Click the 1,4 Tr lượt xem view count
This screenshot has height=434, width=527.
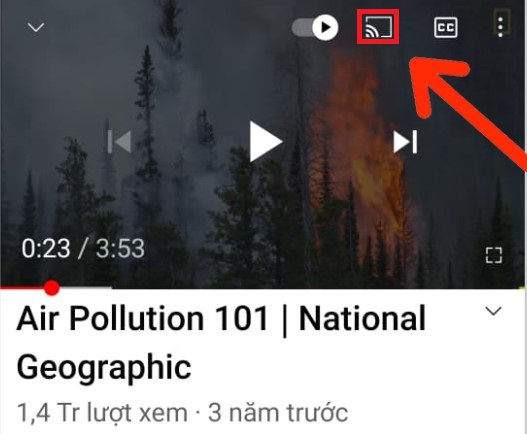102,412
